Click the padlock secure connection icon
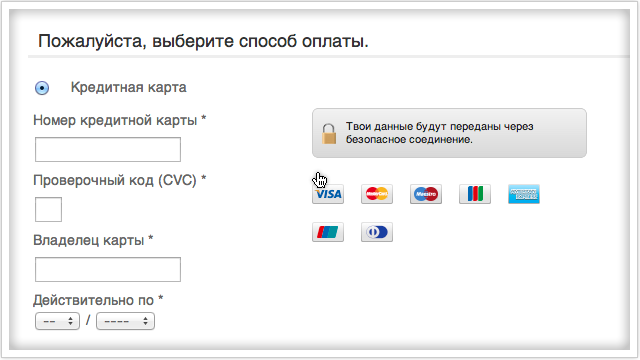Screen dimensions: 640x360 point(329,134)
